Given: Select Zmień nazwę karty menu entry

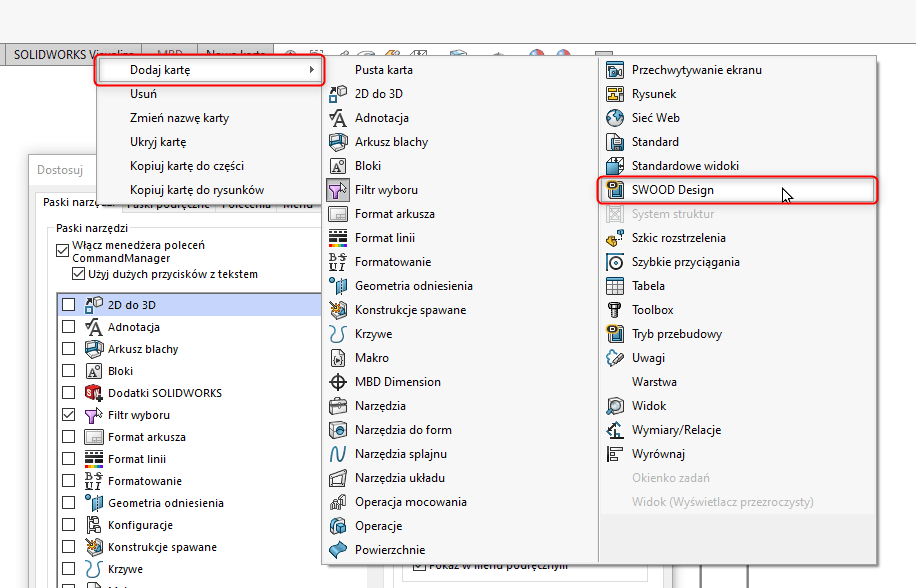Looking at the screenshot, I should pyautogui.click(x=210, y=118).
